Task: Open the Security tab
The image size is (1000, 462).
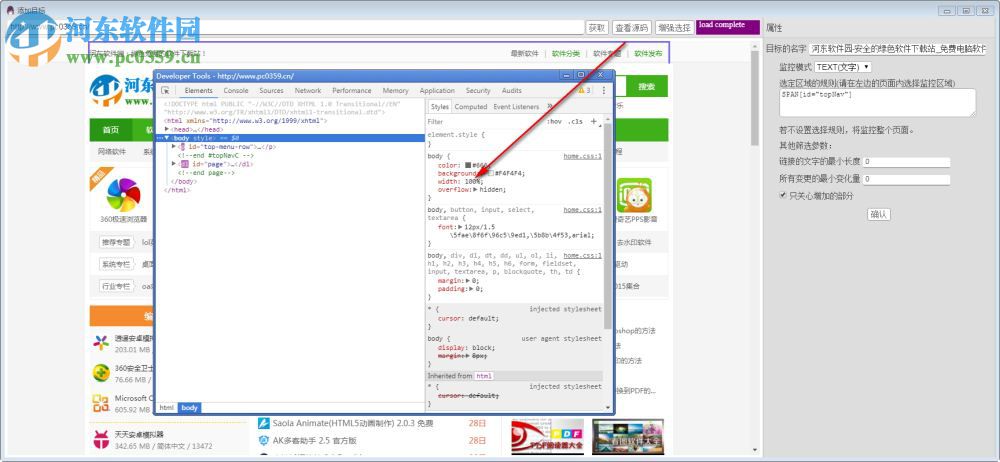Action: (x=478, y=91)
